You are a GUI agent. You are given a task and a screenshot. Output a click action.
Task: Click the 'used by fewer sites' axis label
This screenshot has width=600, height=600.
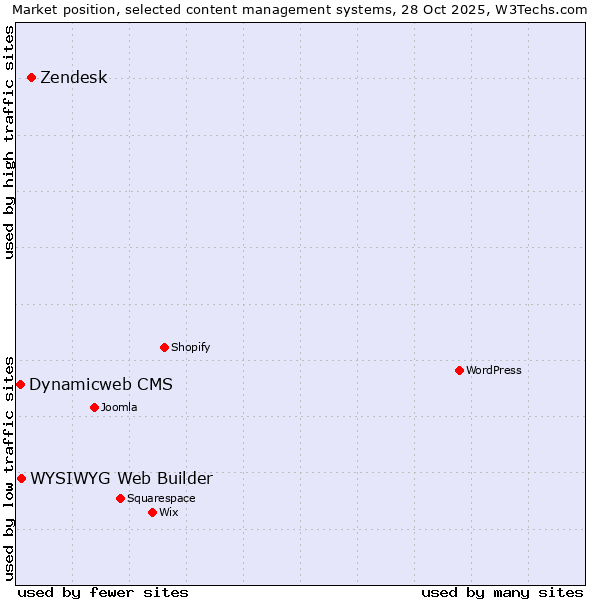tap(103, 592)
